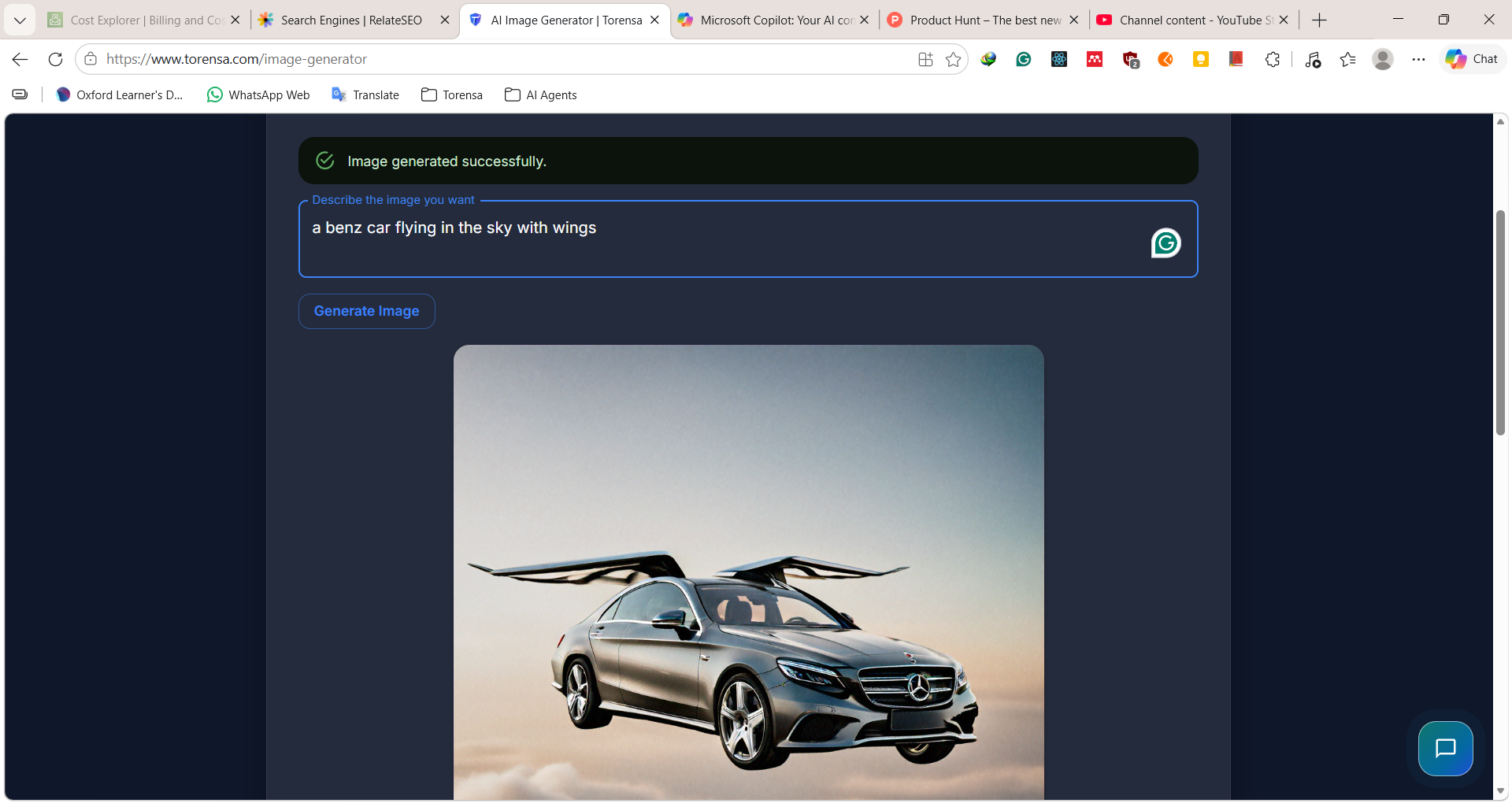The image size is (1512, 803).
Task: Close the Microsoft Copilot tab
Action: pos(865,20)
